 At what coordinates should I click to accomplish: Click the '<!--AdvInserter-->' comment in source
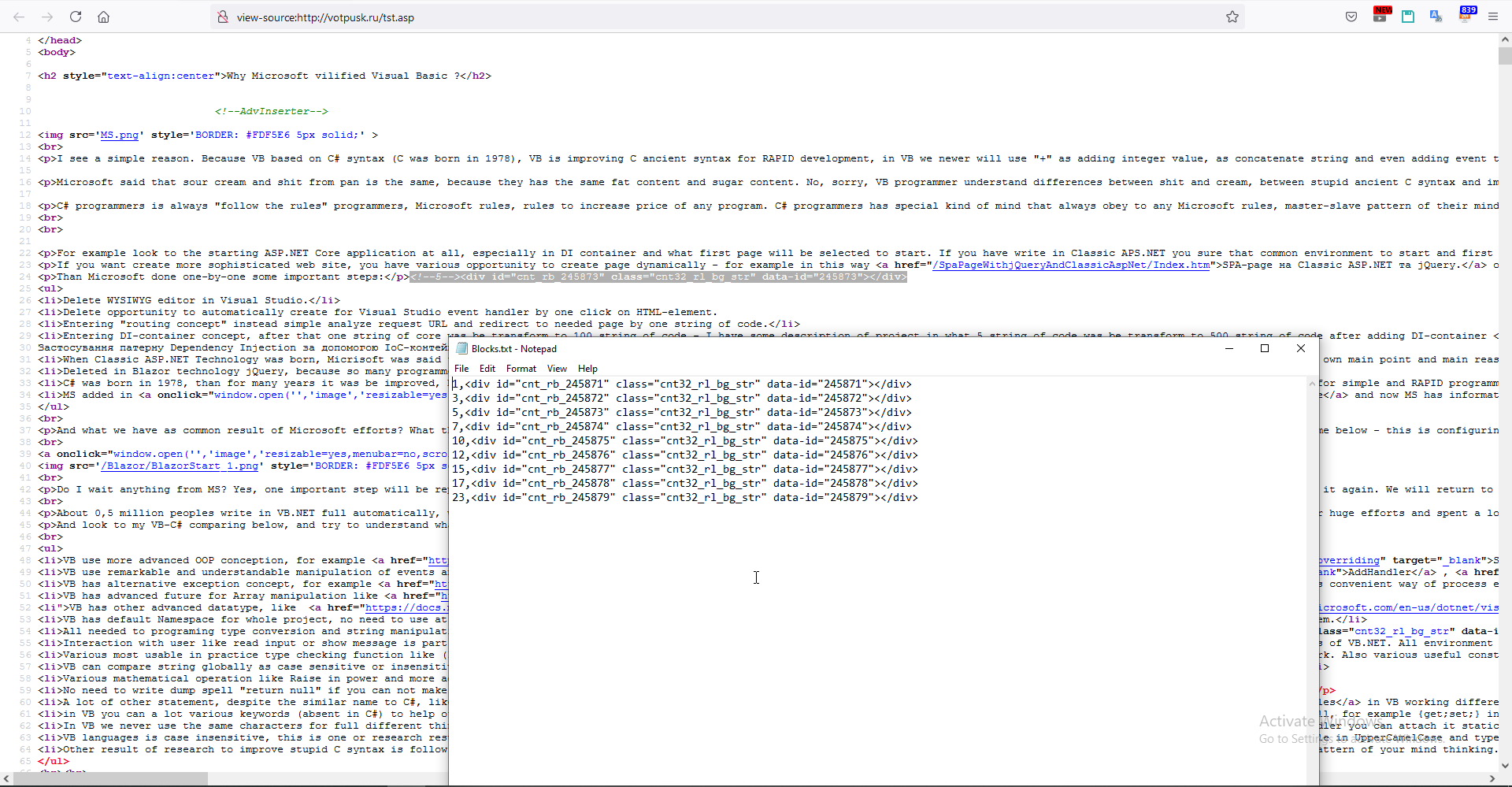coord(272,111)
